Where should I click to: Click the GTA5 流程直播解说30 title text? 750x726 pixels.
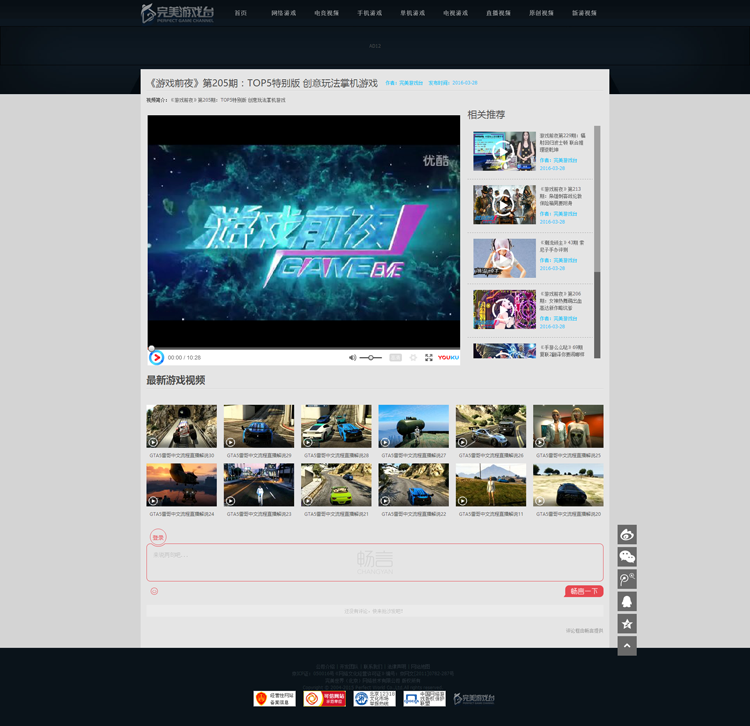(x=182, y=455)
